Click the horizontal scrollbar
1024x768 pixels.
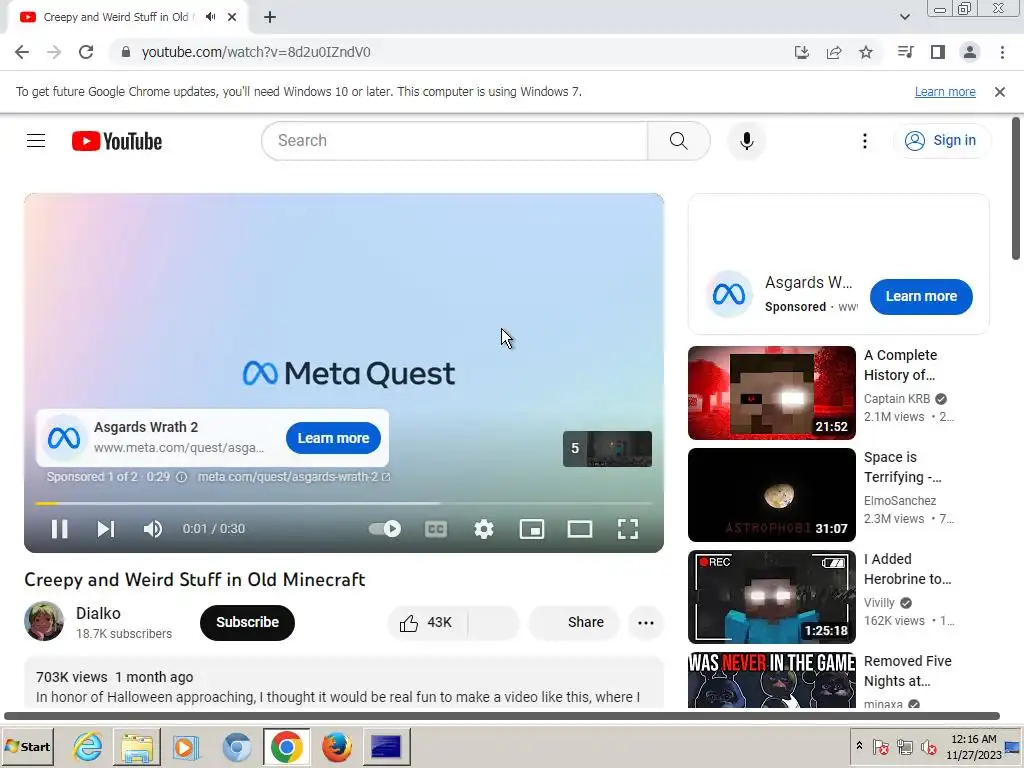(502, 716)
